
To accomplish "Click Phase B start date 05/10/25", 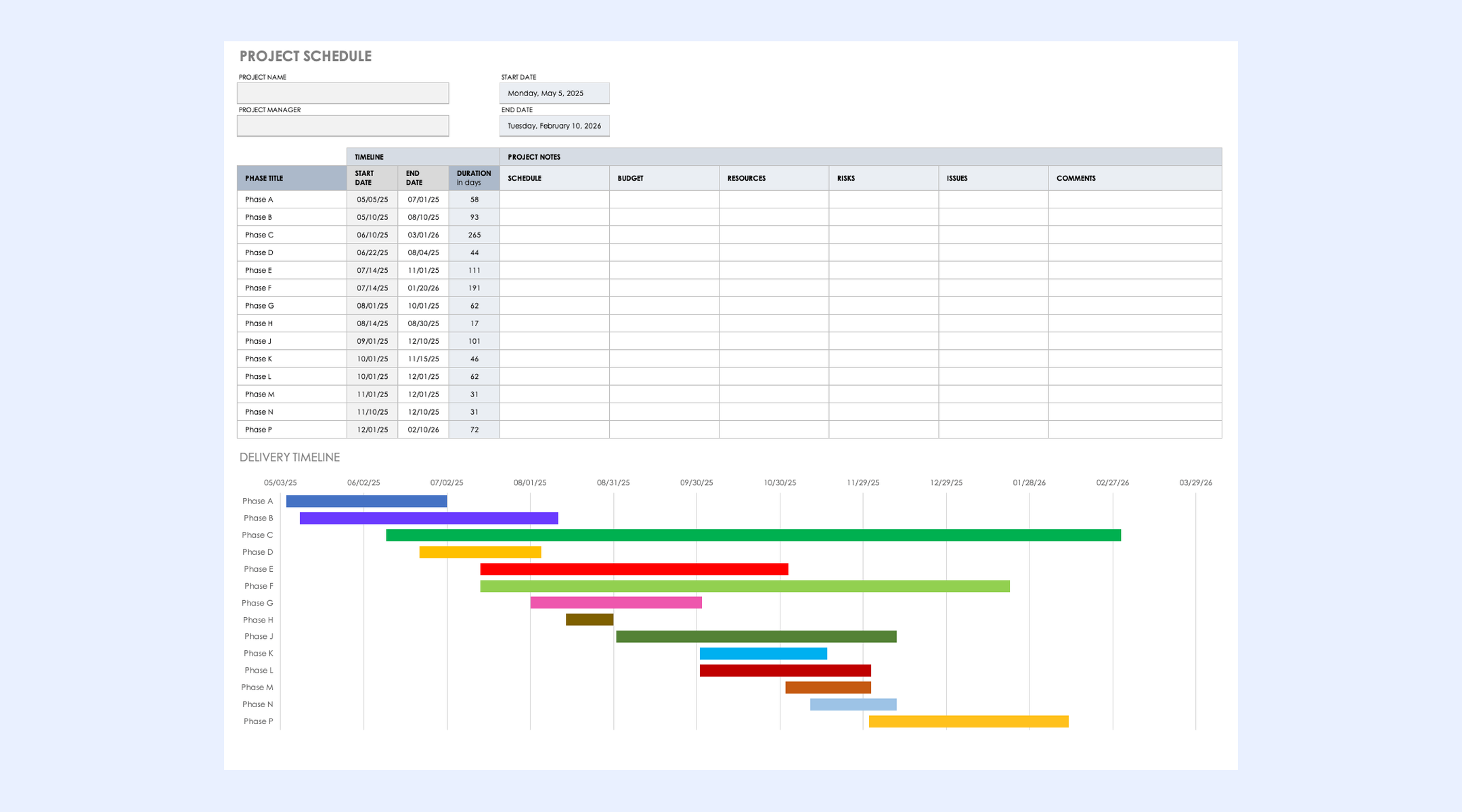I will [372, 217].
